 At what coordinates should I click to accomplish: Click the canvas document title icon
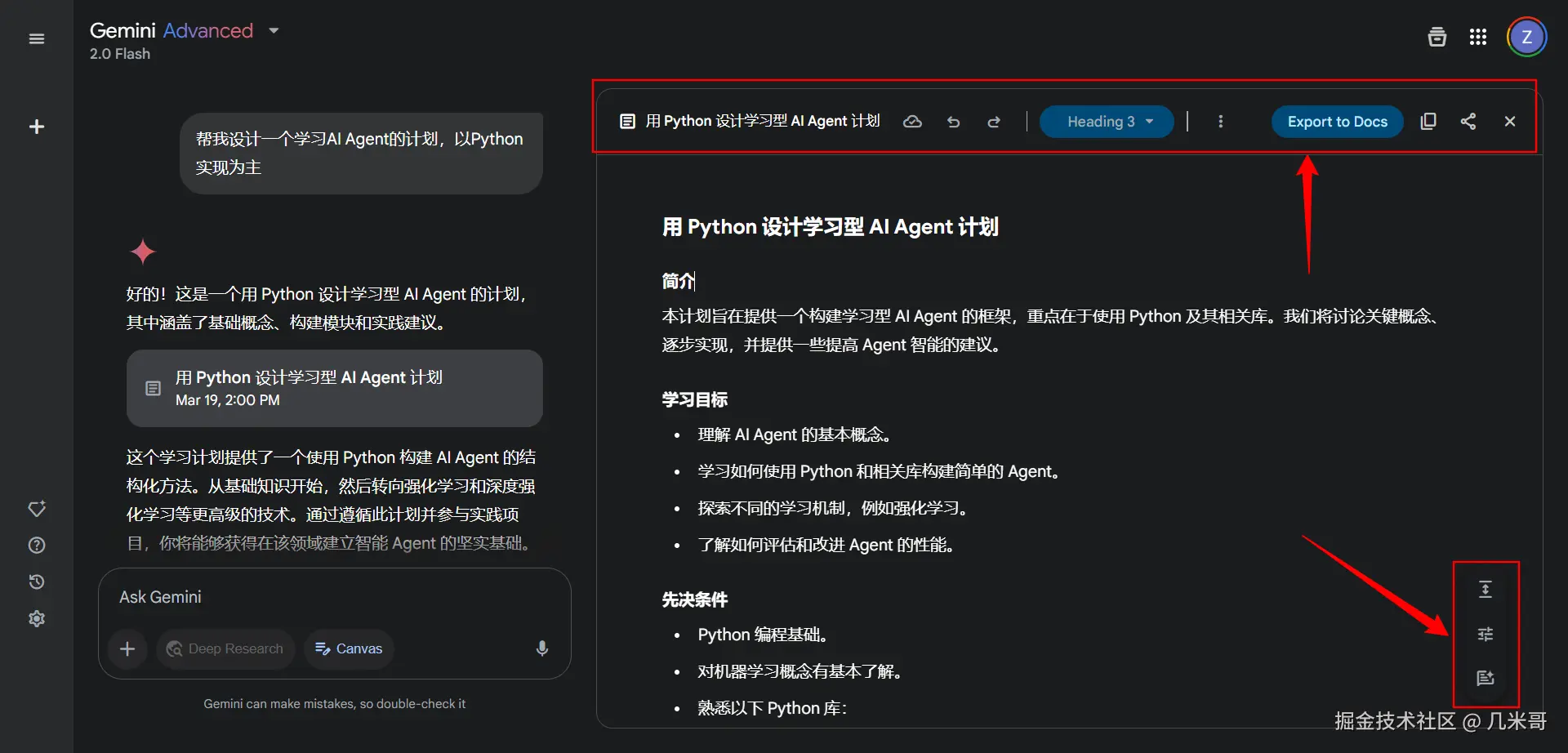(x=627, y=122)
